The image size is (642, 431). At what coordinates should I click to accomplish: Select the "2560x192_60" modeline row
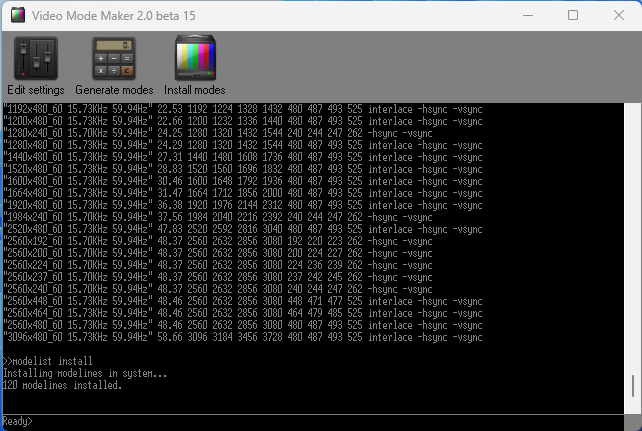(218, 241)
